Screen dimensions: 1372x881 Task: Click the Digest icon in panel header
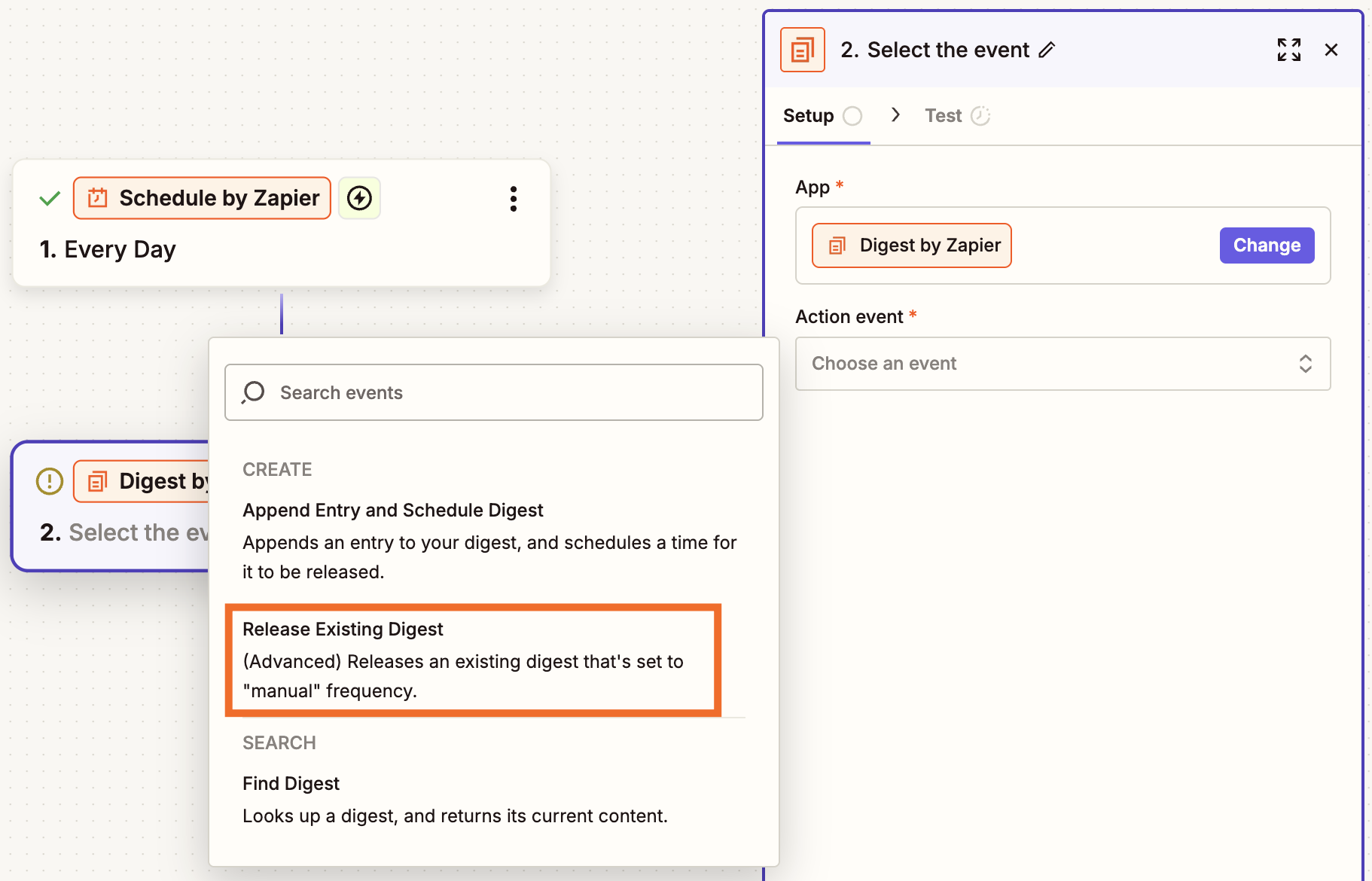[x=802, y=50]
